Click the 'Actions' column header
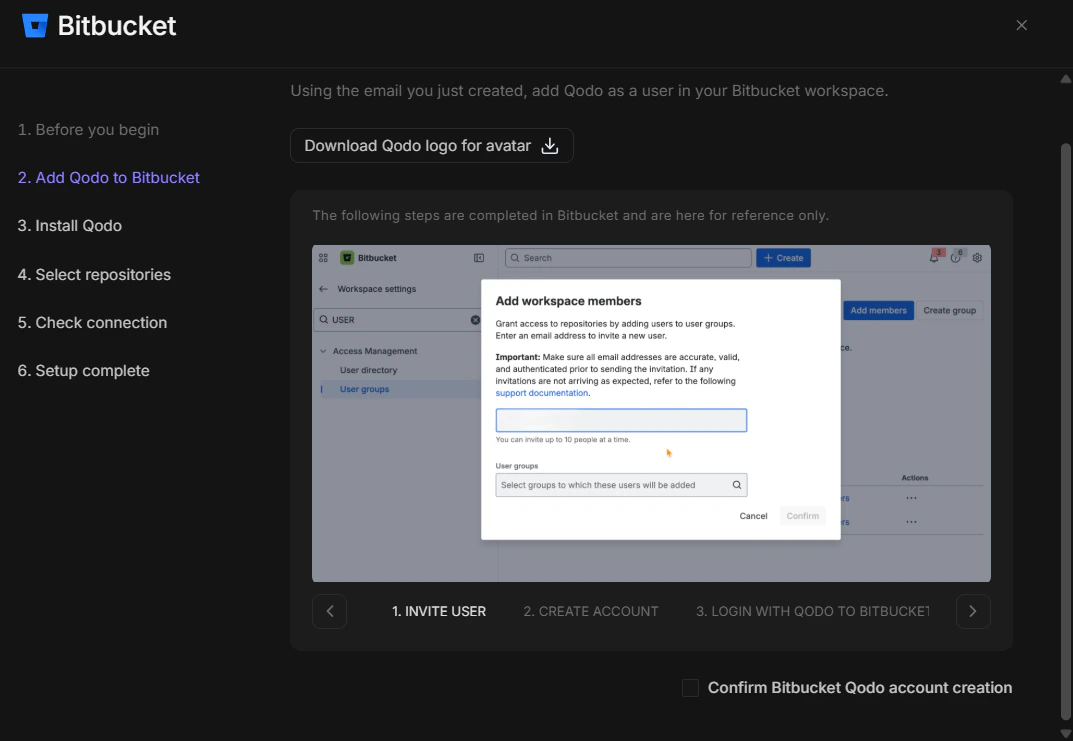Viewport: 1073px width, 741px height. point(914,478)
